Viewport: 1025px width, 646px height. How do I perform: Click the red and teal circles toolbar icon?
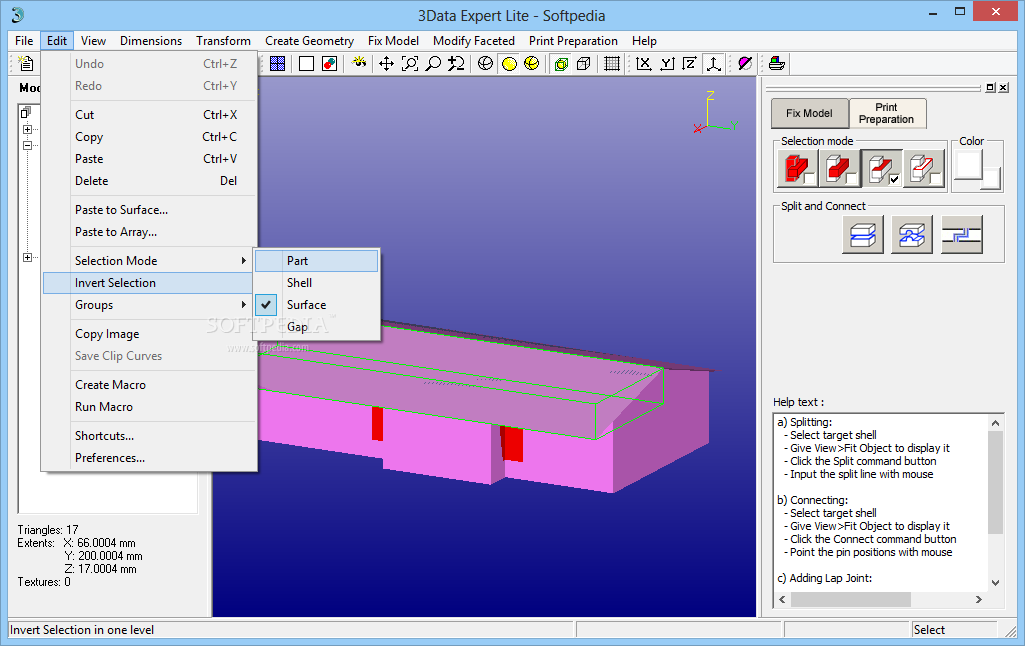(330, 63)
